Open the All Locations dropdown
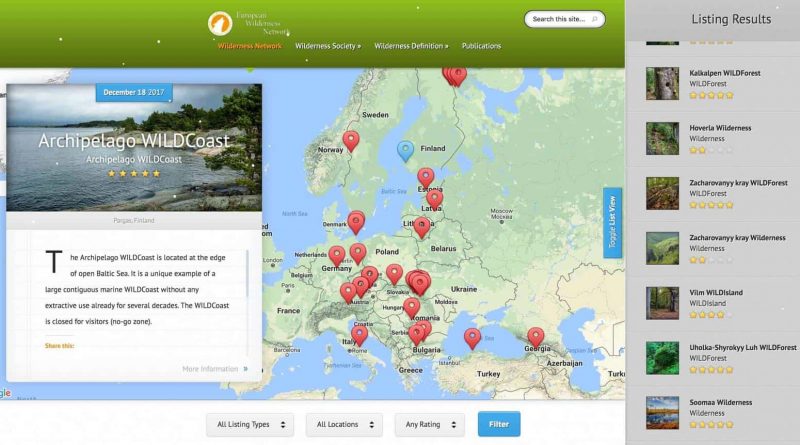 (344, 425)
